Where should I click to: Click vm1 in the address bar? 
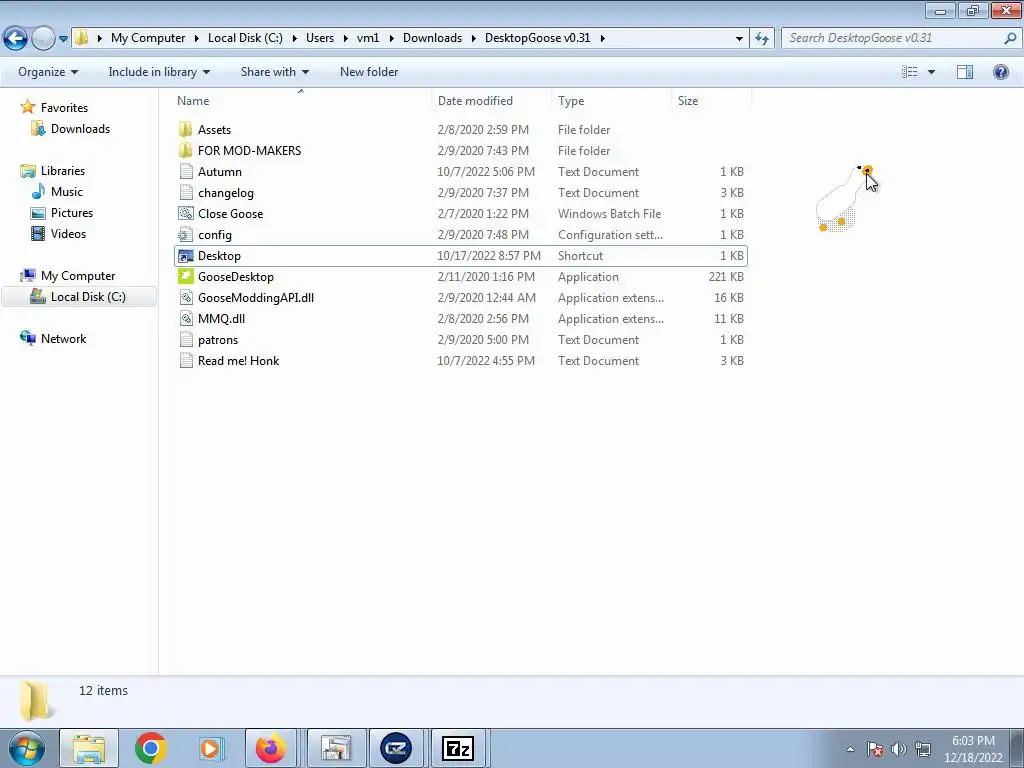click(x=368, y=38)
